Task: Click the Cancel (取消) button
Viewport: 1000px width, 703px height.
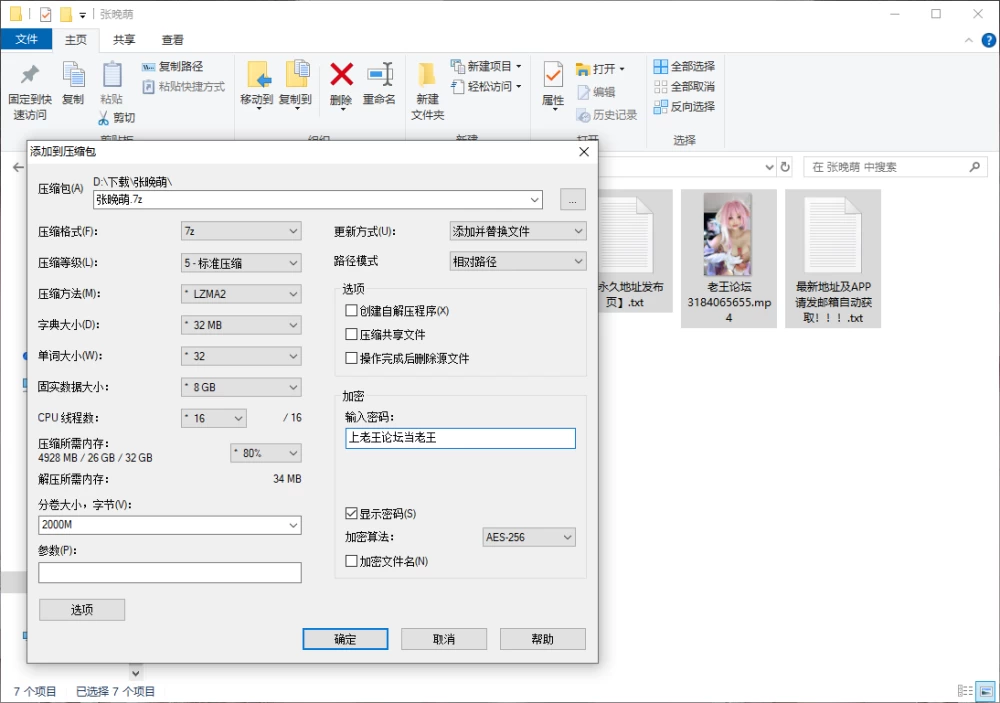Action: (444, 639)
